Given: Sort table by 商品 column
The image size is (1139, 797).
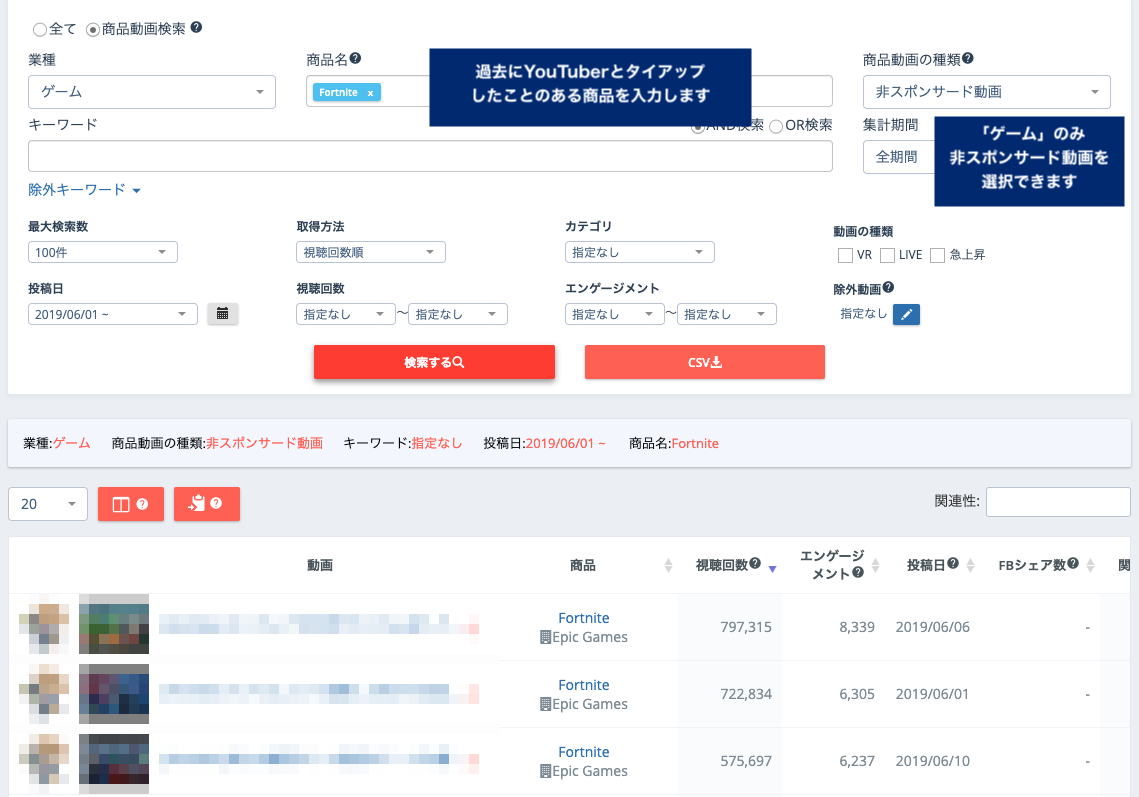Looking at the screenshot, I should (x=668, y=565).
